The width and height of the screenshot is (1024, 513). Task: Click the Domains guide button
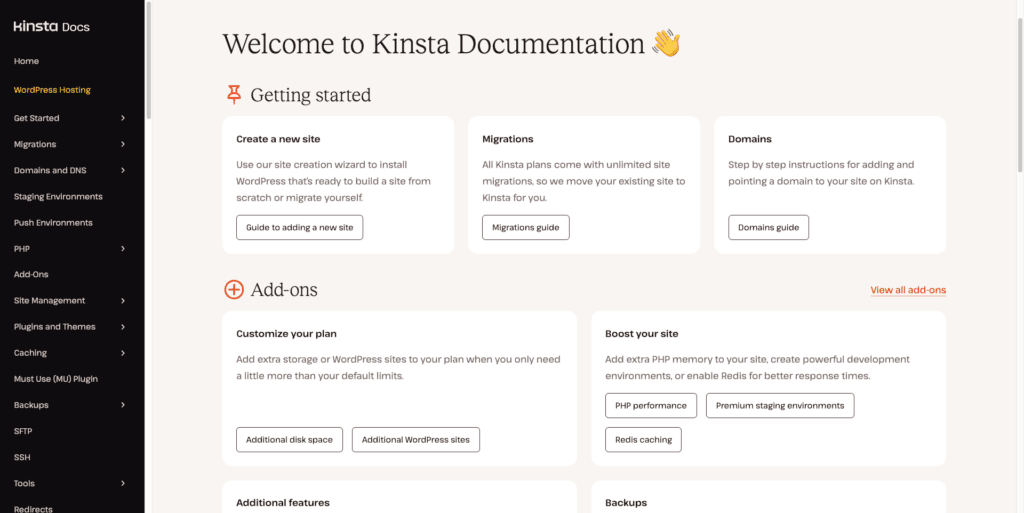tap(769, 228)
